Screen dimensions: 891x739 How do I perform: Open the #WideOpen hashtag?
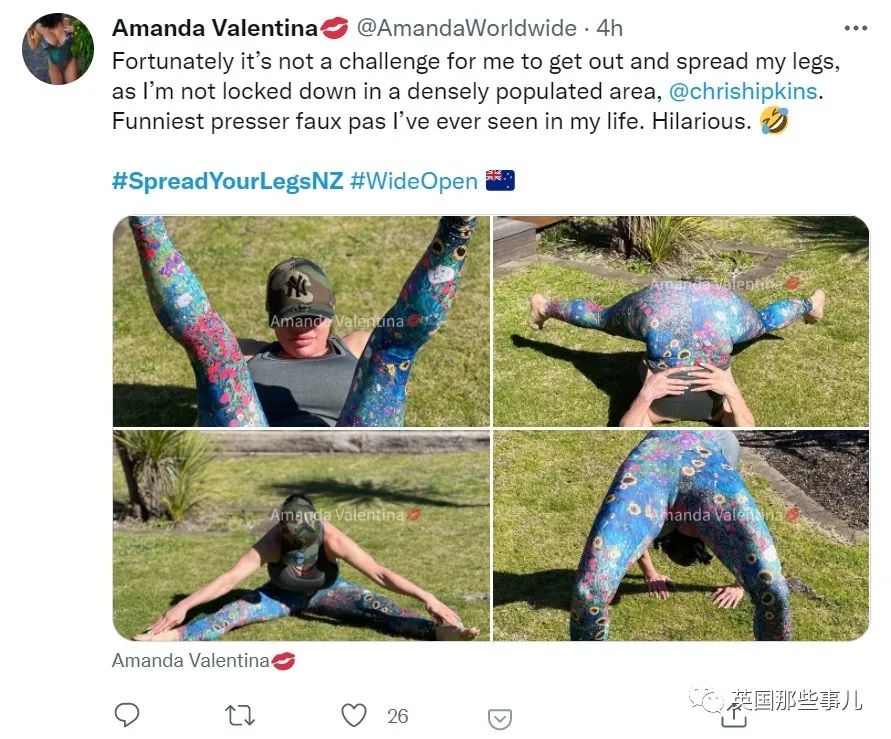point(412,181)
